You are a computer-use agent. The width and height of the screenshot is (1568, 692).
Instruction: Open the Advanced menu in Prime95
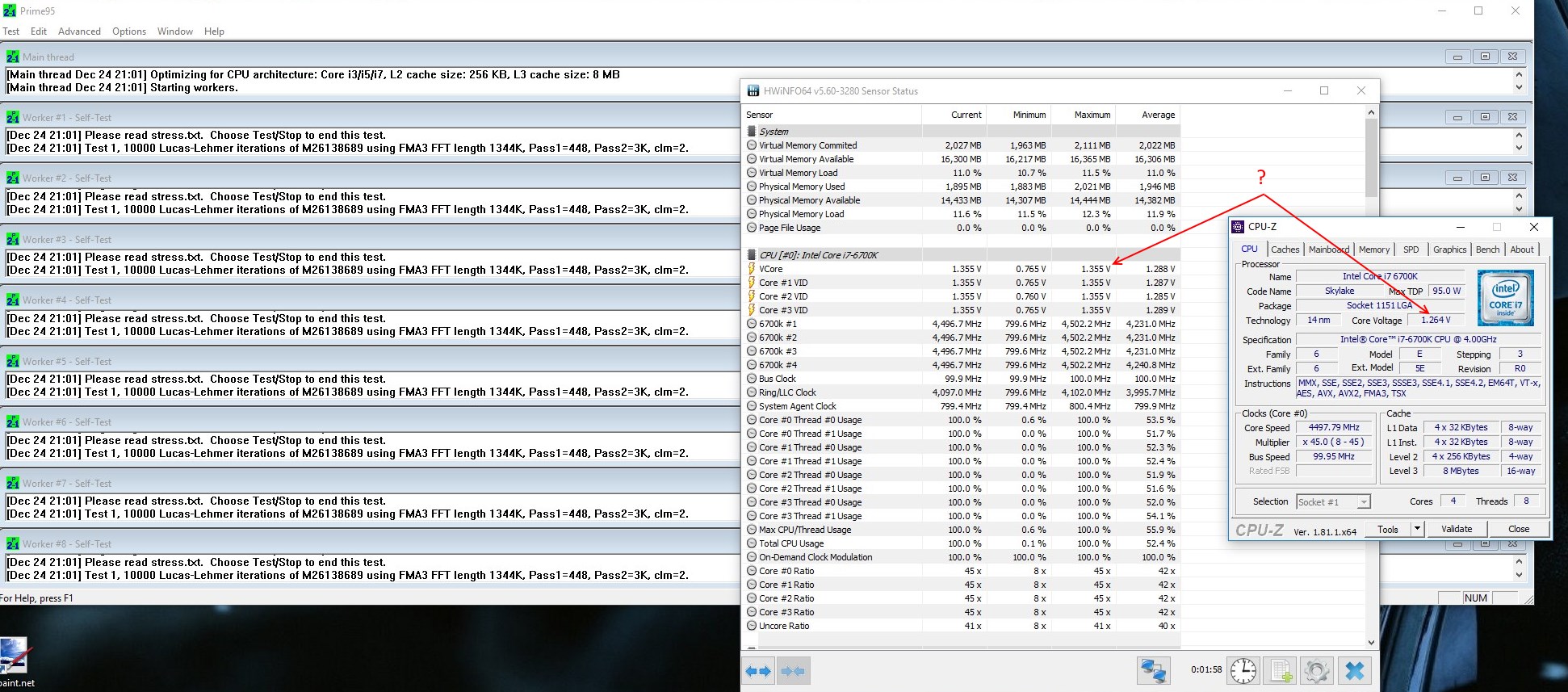[79, 31]
